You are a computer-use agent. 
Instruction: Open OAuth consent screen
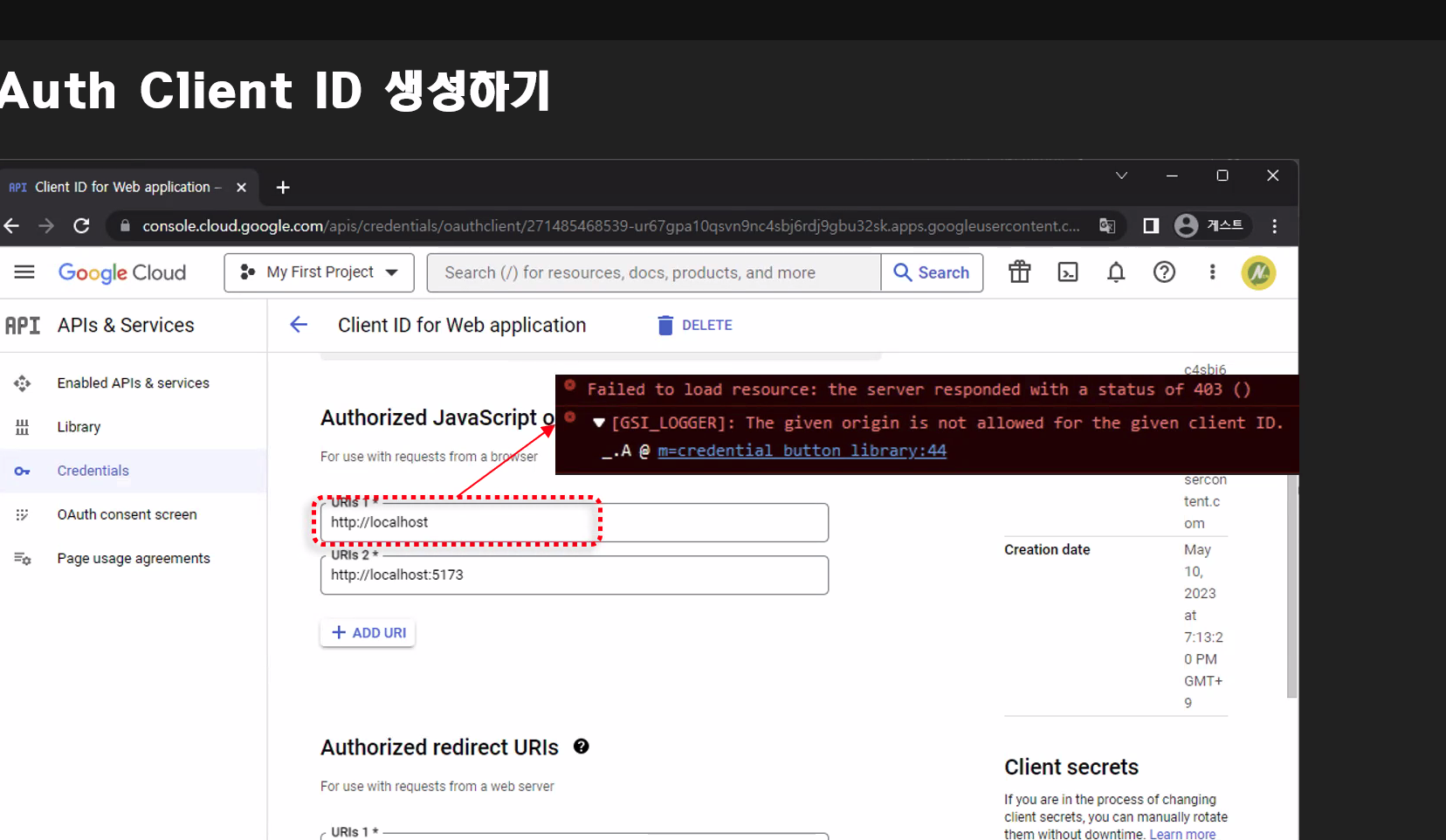[134, 514]
